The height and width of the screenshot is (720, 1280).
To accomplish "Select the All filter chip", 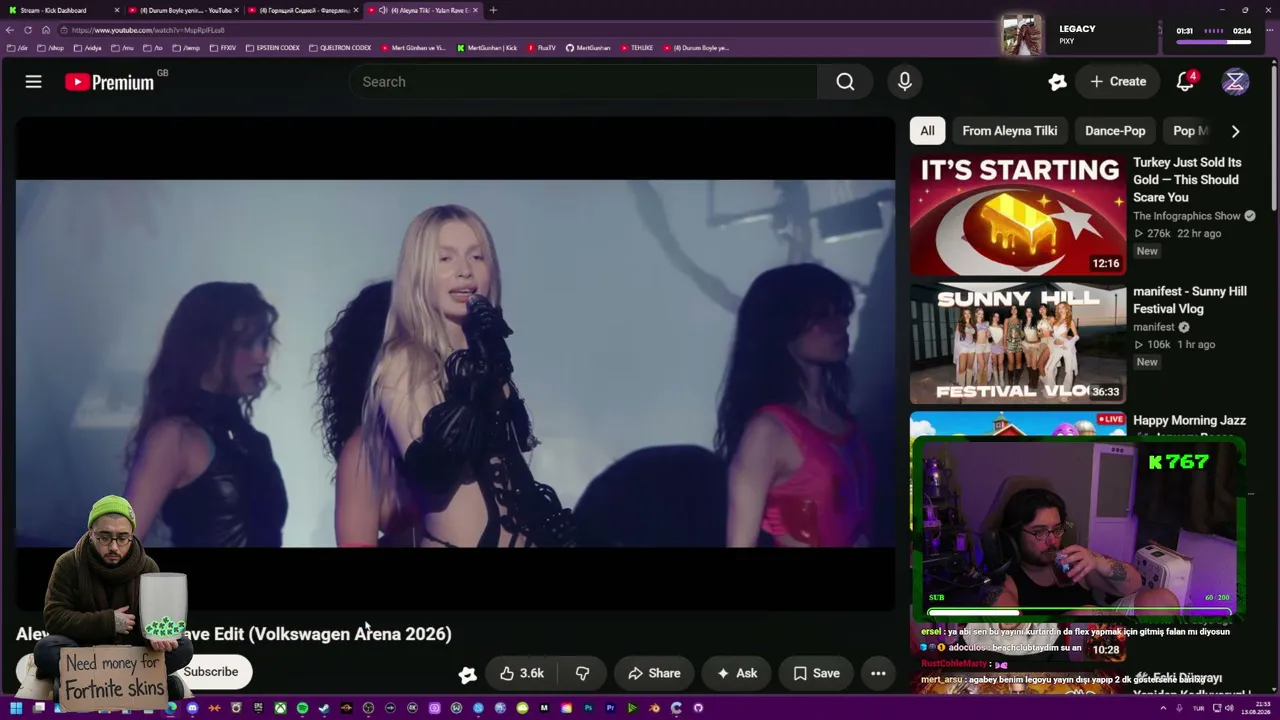I will (928, 131).
